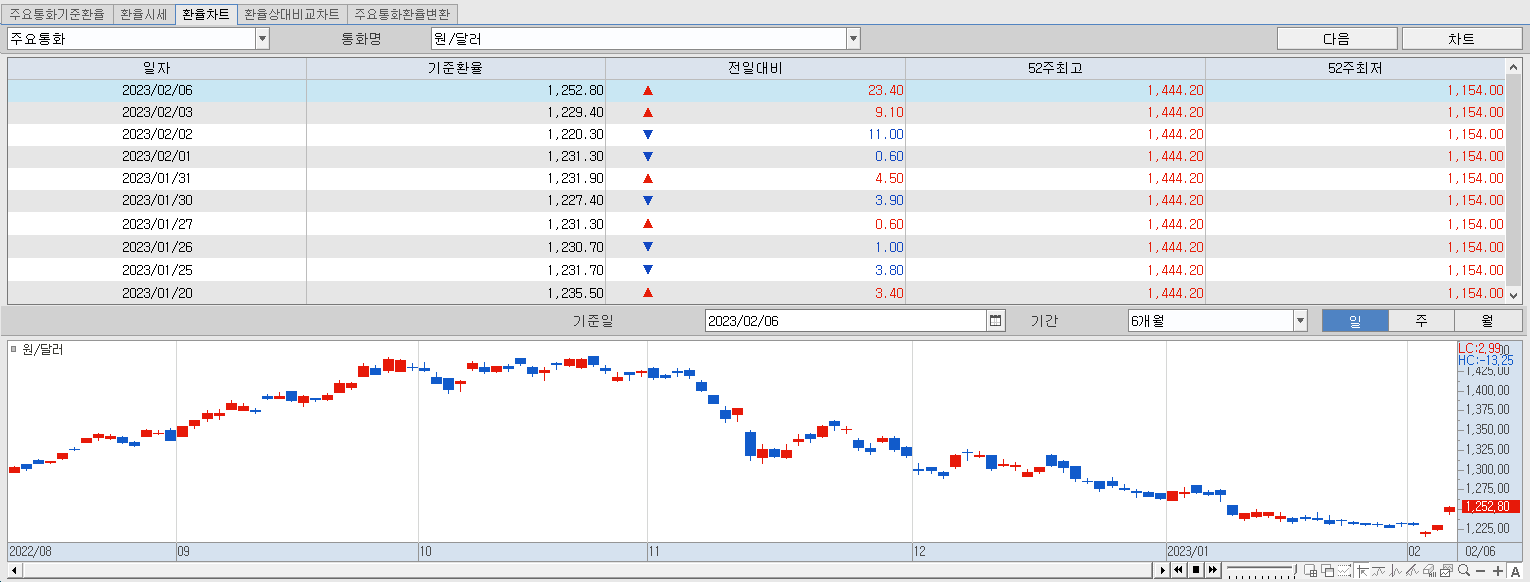Open calendar picker next to 기준일 date

click(x=996, y=320)
